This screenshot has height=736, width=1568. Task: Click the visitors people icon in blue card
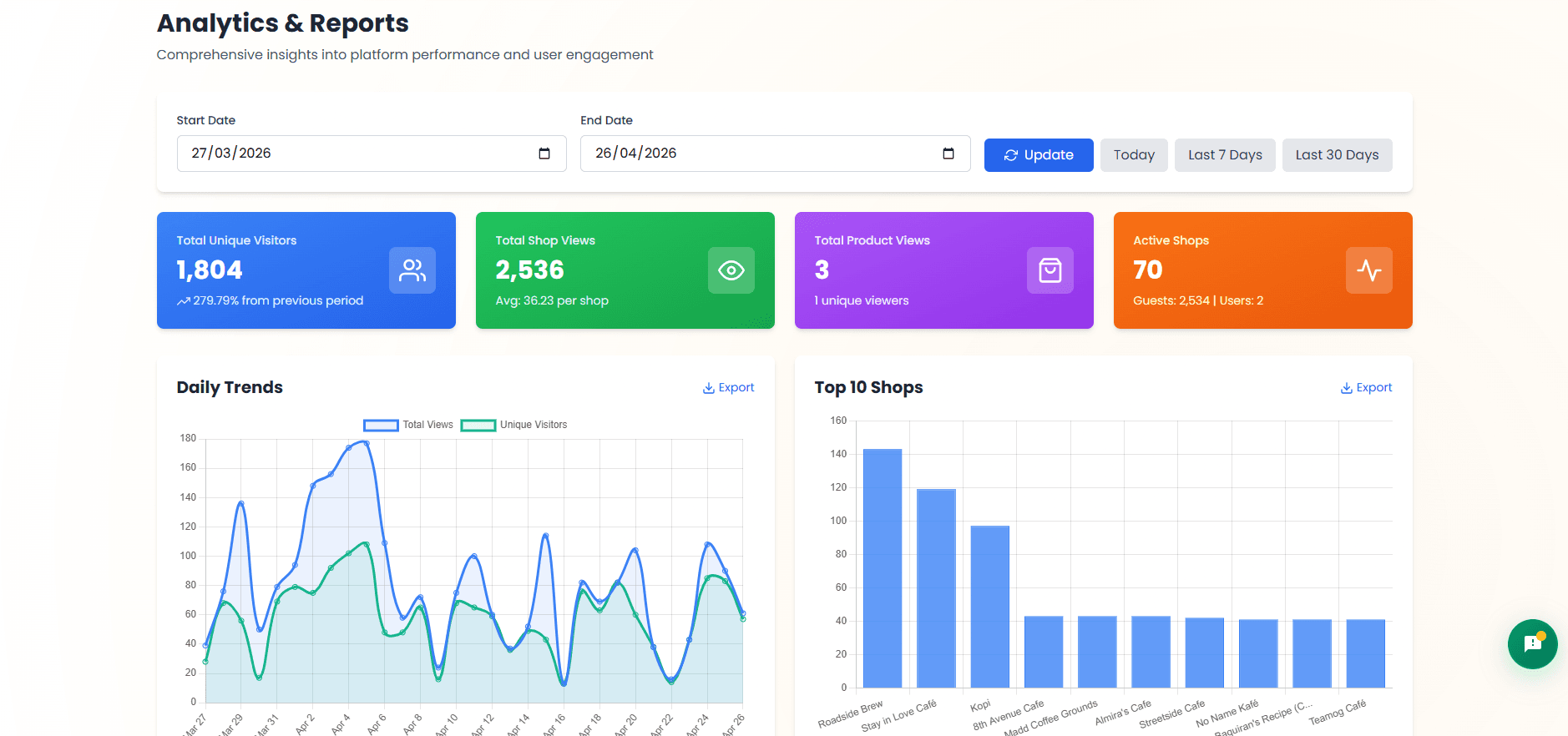pyautogui.click(x=412, y=270)
